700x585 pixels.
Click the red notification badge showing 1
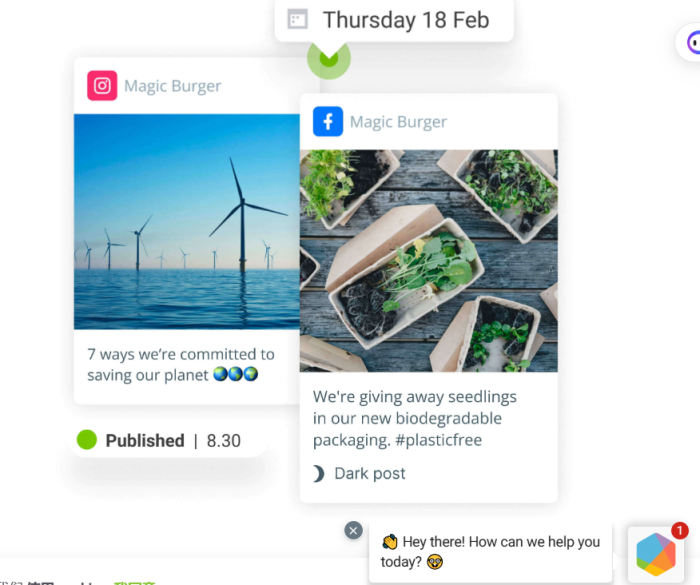(679, 531)
